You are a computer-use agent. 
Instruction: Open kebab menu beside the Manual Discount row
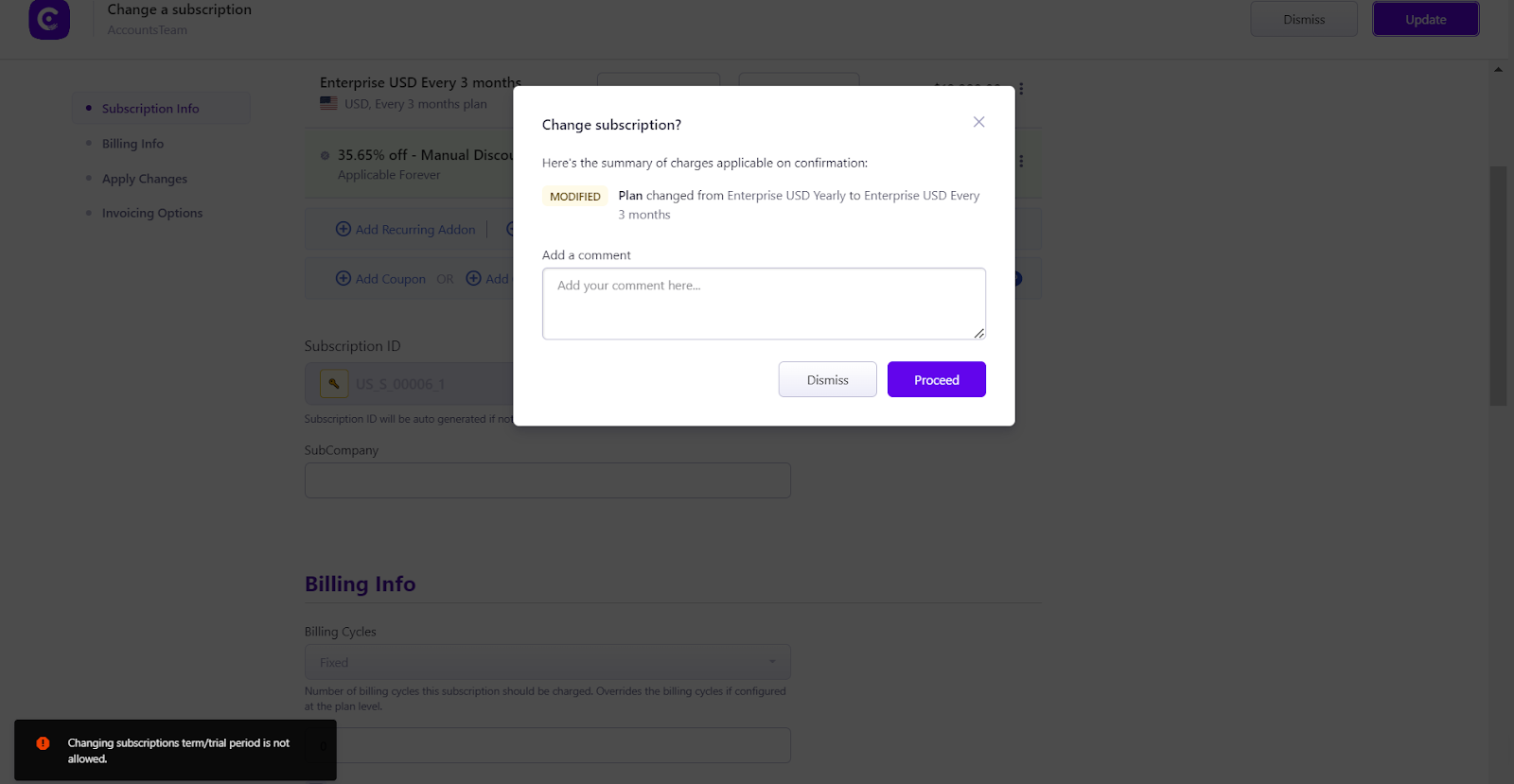1021,161
